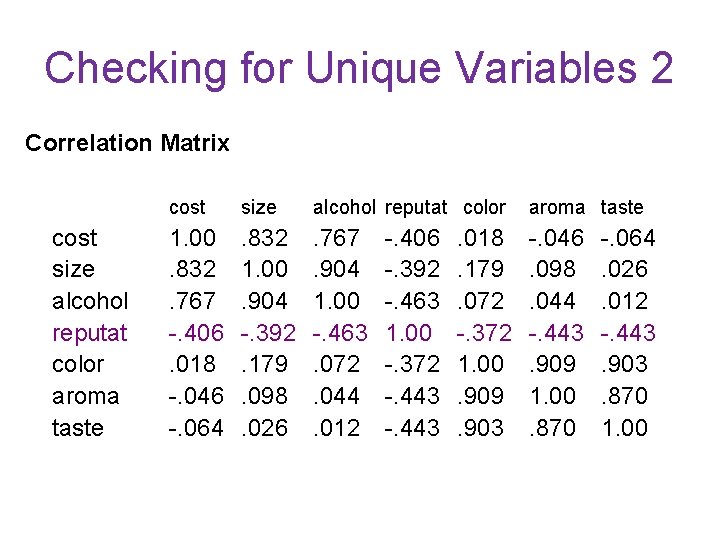This screenshot has width=720, height=540.
Task: Click the 'taste' column header
Action: coord(622,207)
